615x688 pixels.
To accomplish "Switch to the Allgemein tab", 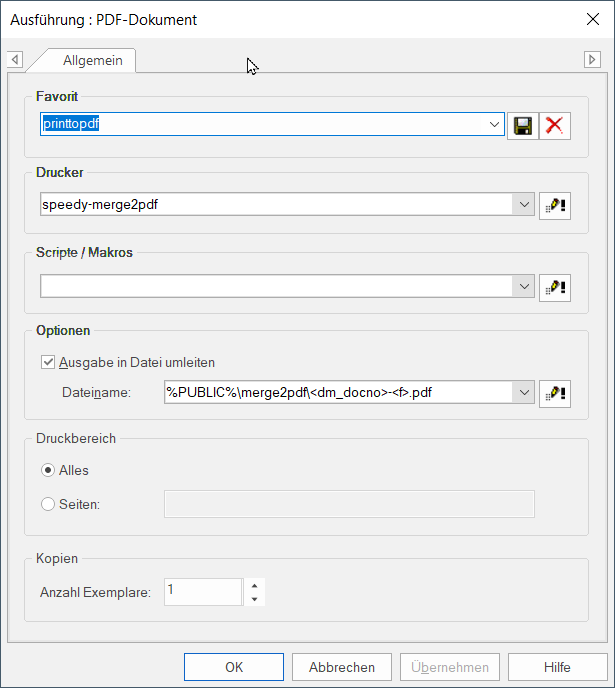I will click(x=92, y=60).
